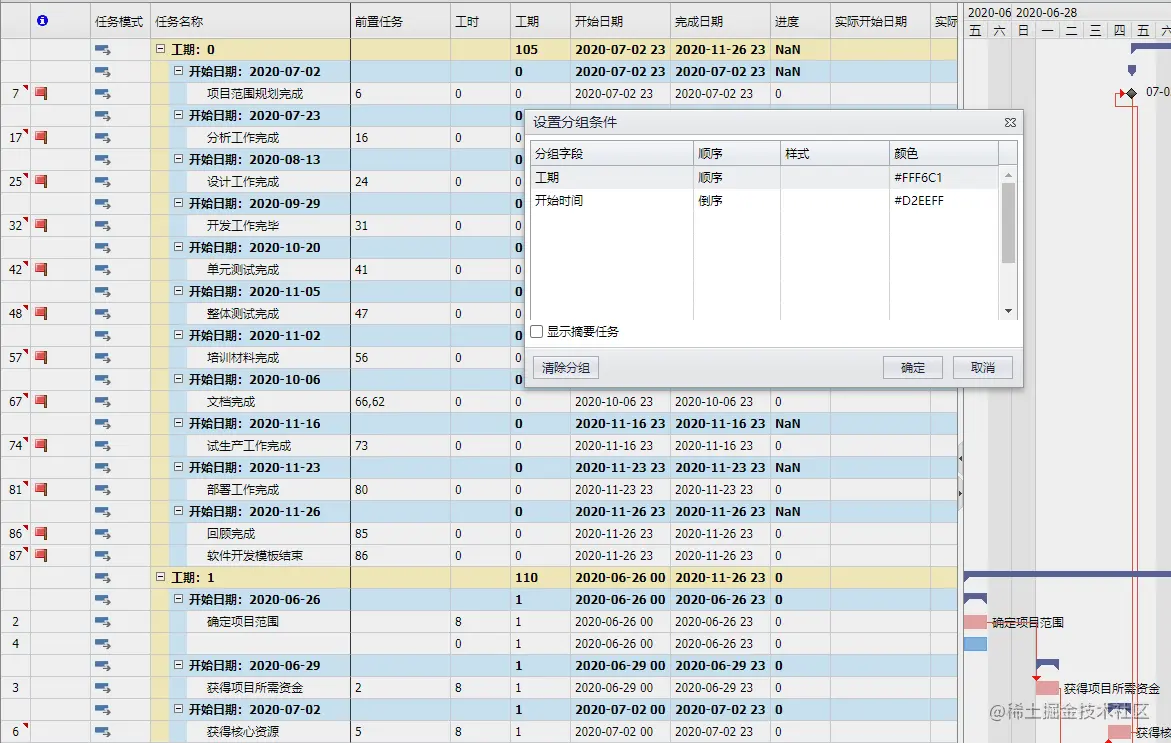Select the 培训材料完成 task name cell
The height and width of the screenshot is (743, 1171).
(250, 358)
